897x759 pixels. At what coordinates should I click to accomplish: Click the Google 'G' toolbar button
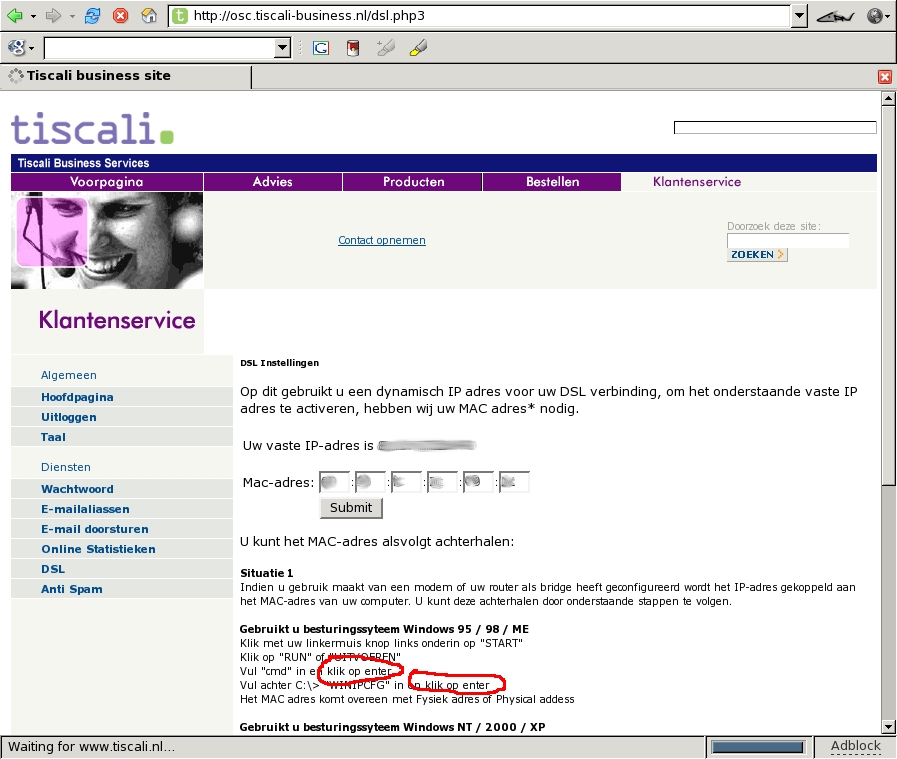(321, 48)
